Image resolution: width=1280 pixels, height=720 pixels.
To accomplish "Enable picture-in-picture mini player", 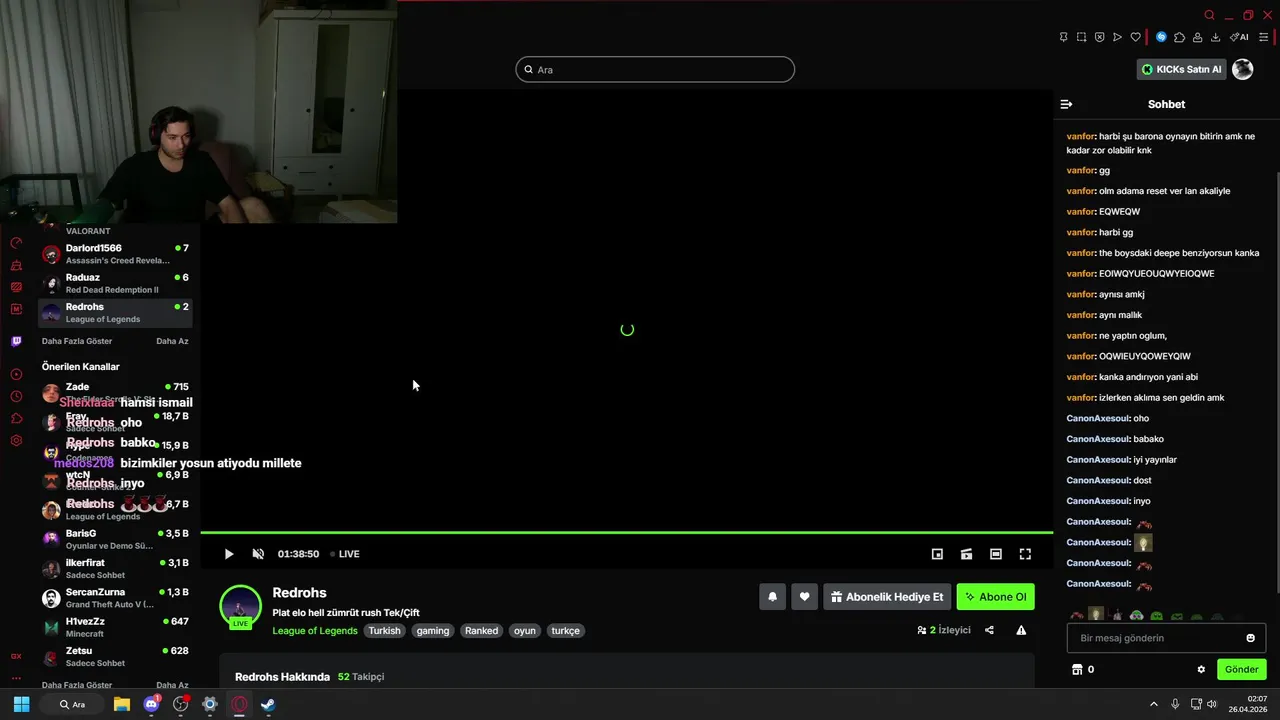I will (937, 554).
